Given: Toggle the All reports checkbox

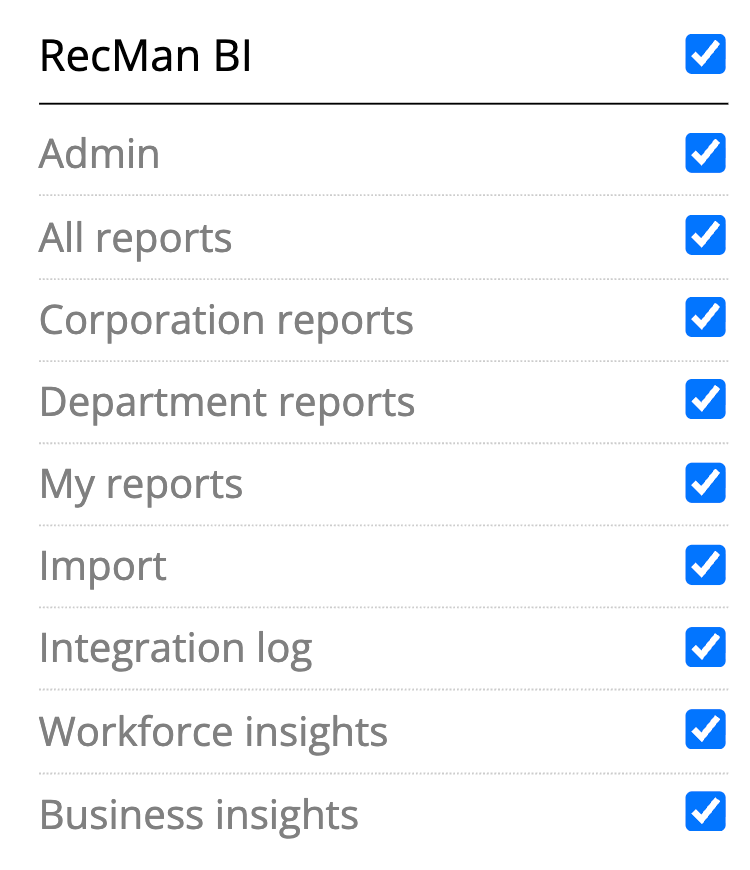Looking at the screenshot, I should coord(705,235).
